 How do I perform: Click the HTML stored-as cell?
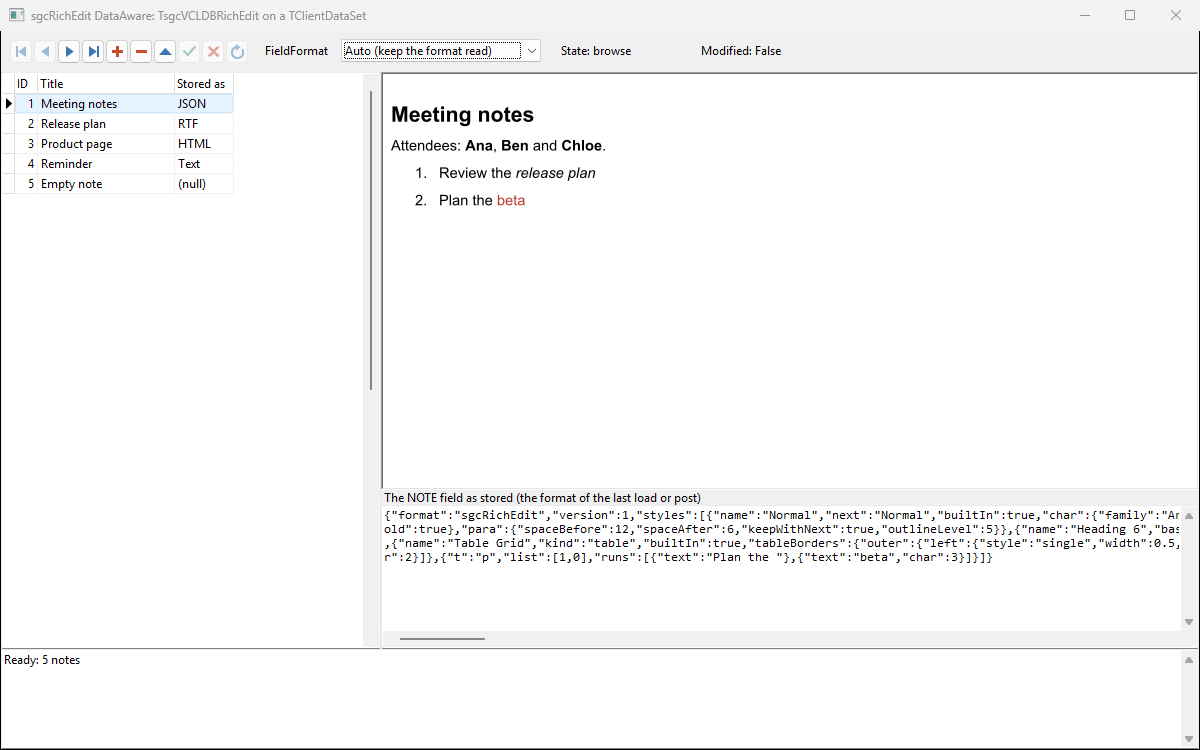coord(204,144)
